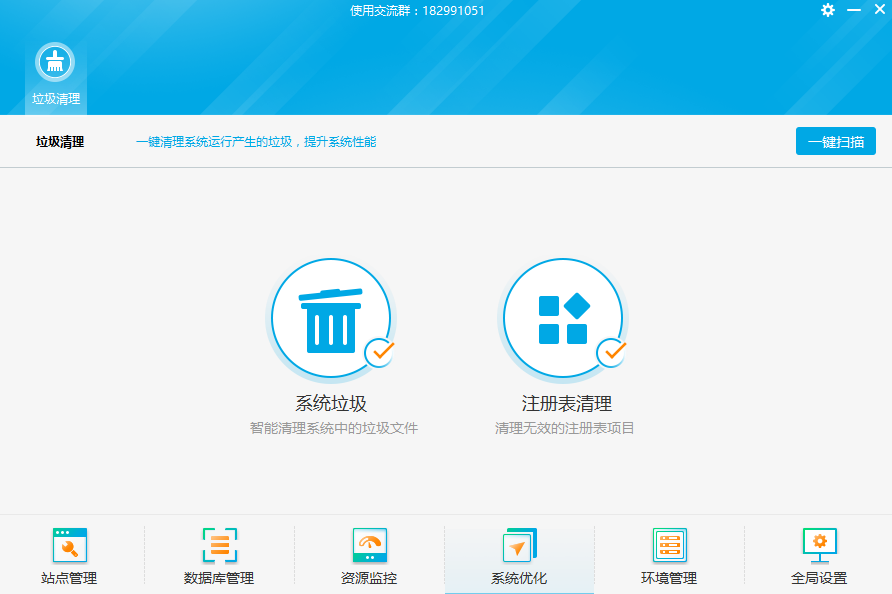This screenshot has width=892, height=594.
Task: Switch to 系统优化 section
Action: [519, 556]
